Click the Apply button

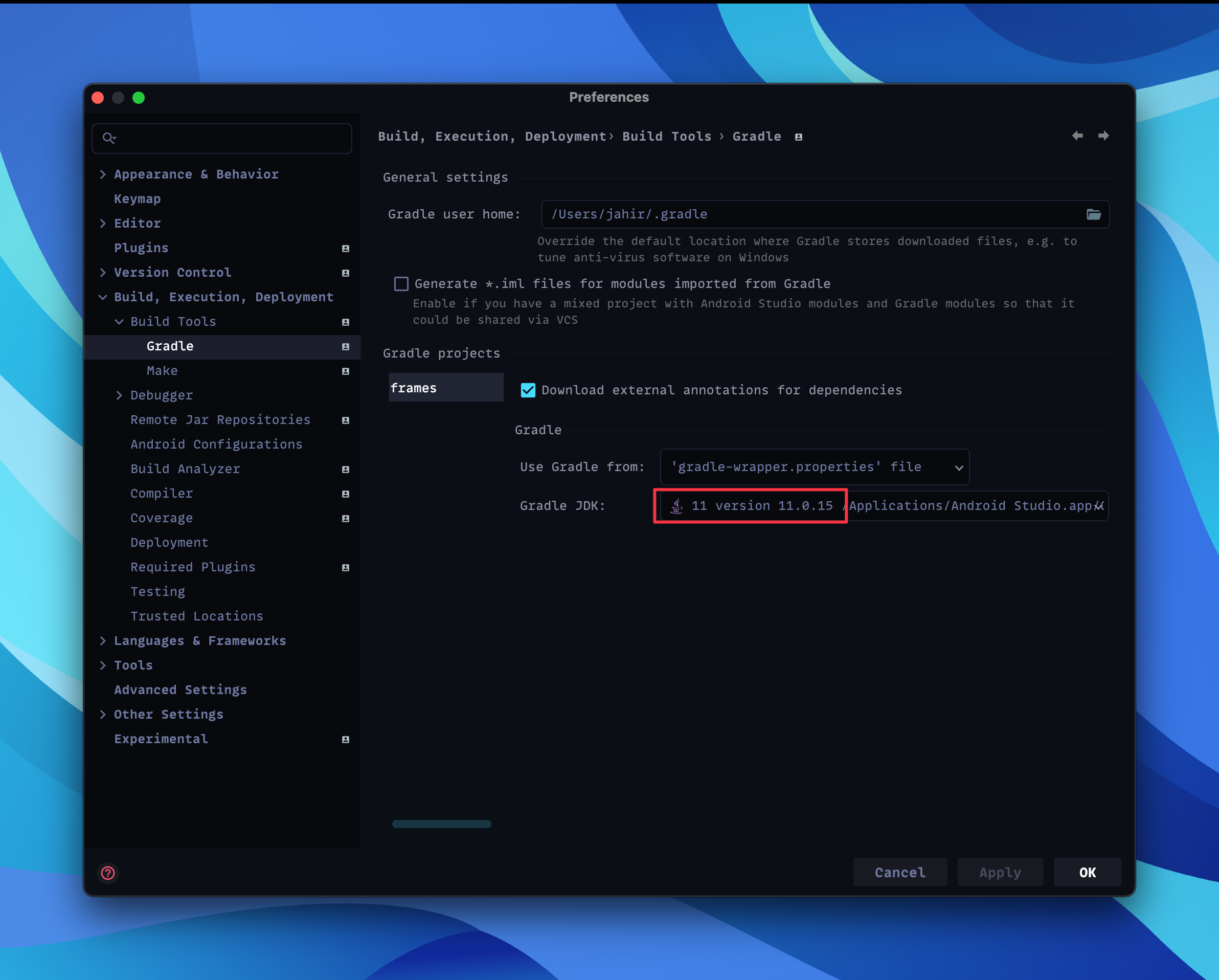1000,872
